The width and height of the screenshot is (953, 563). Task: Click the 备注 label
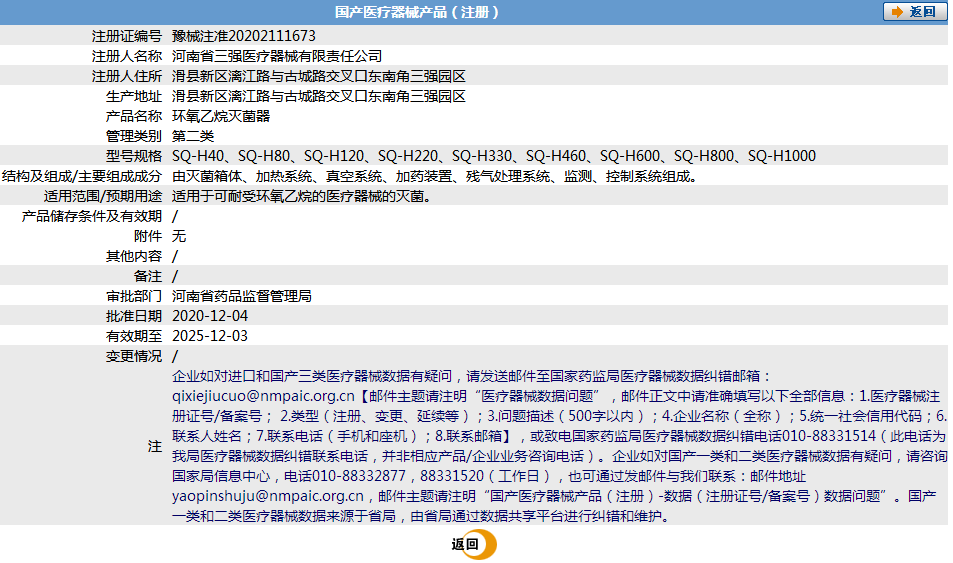pyautogui.click(x=148, y=276)
